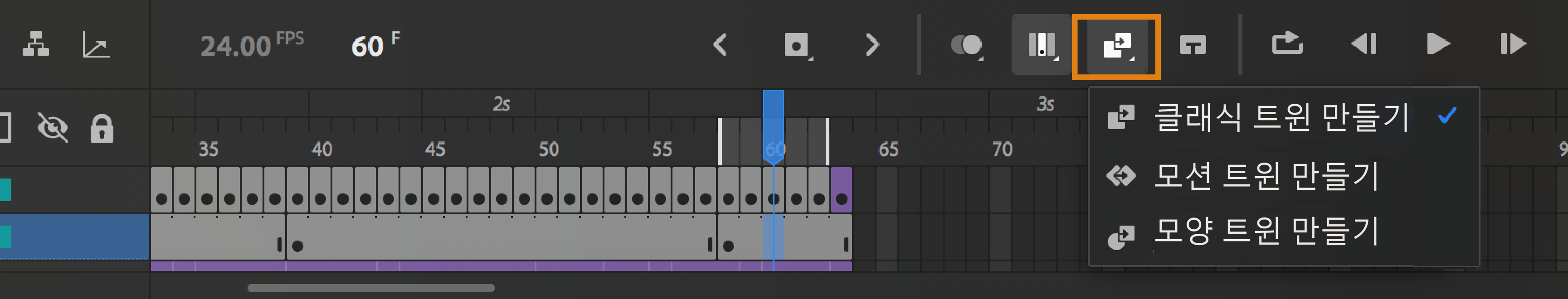The height and width of the screenshot is (299, 1568).
Task: Go to next keyframe arrow
Action: point(872,44)
